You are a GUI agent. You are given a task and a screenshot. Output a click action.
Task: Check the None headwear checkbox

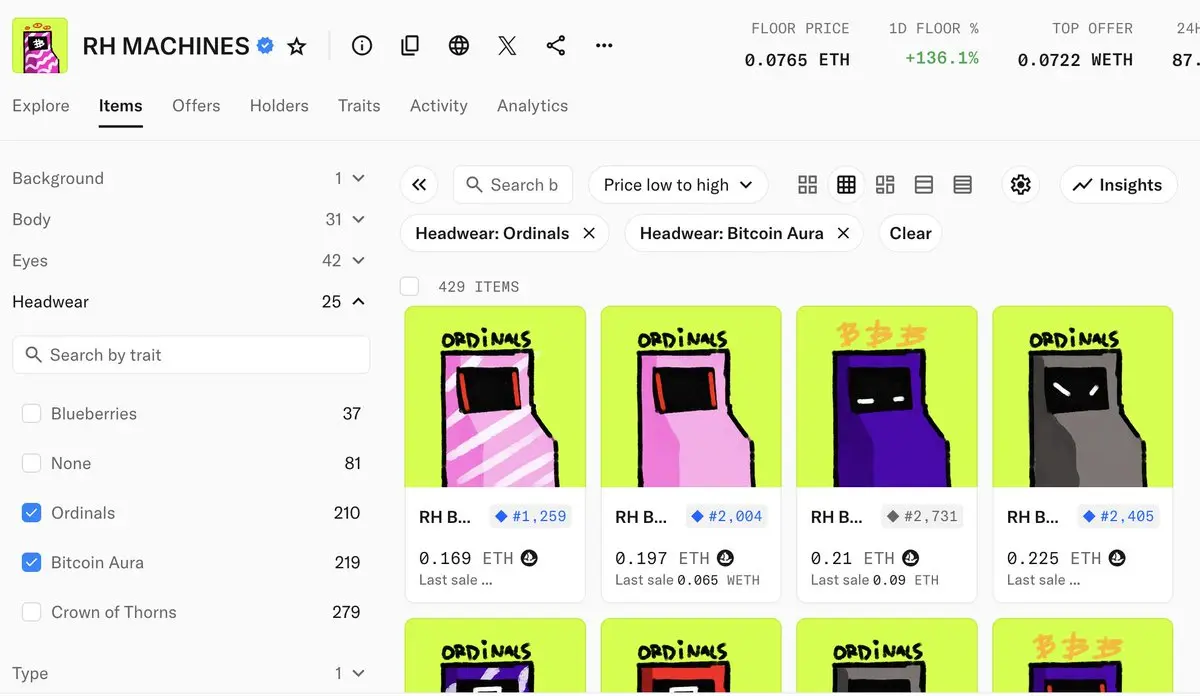(32, 463)
